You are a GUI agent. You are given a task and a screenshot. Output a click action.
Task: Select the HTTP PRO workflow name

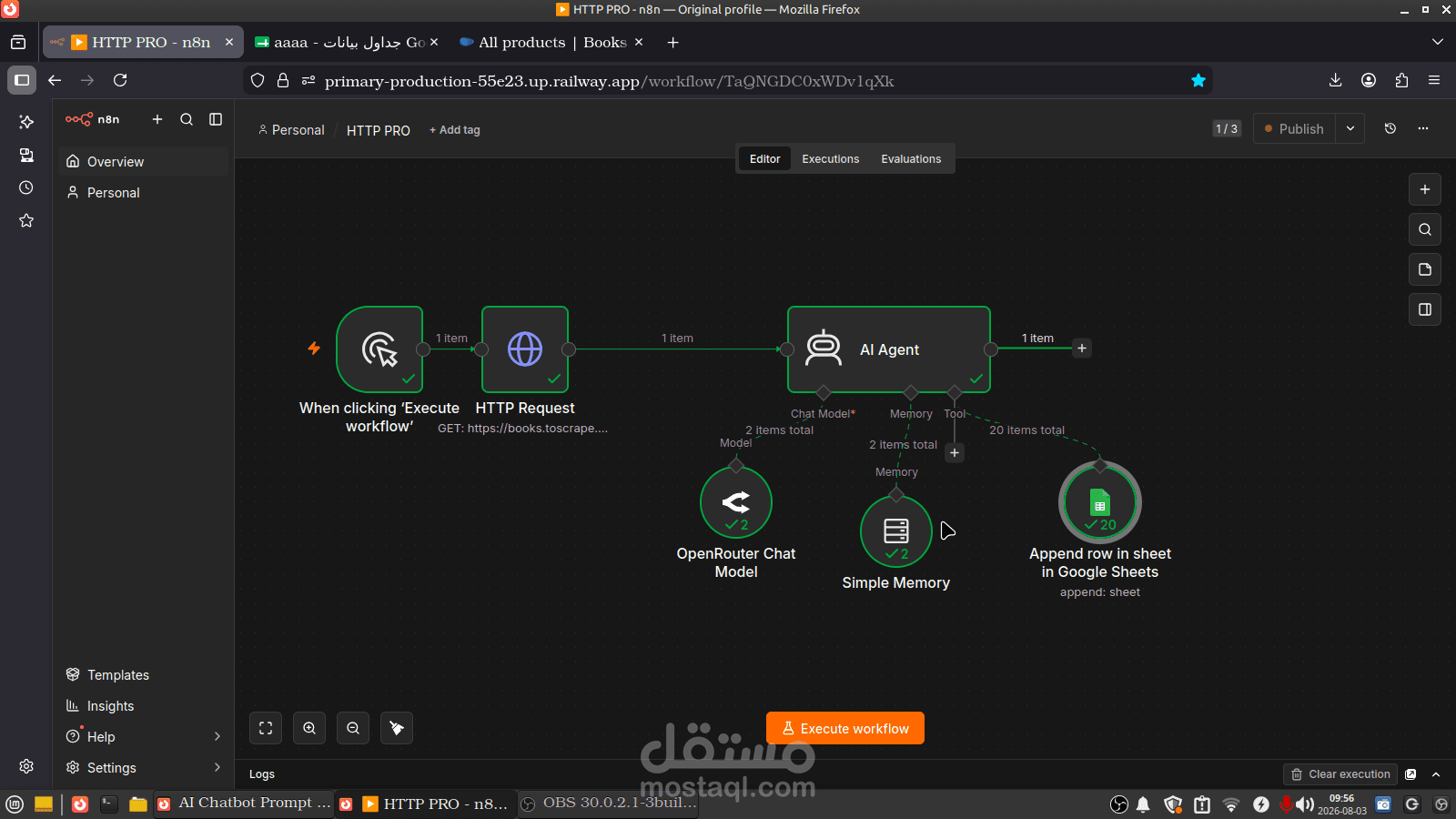(x=379, y=130)
